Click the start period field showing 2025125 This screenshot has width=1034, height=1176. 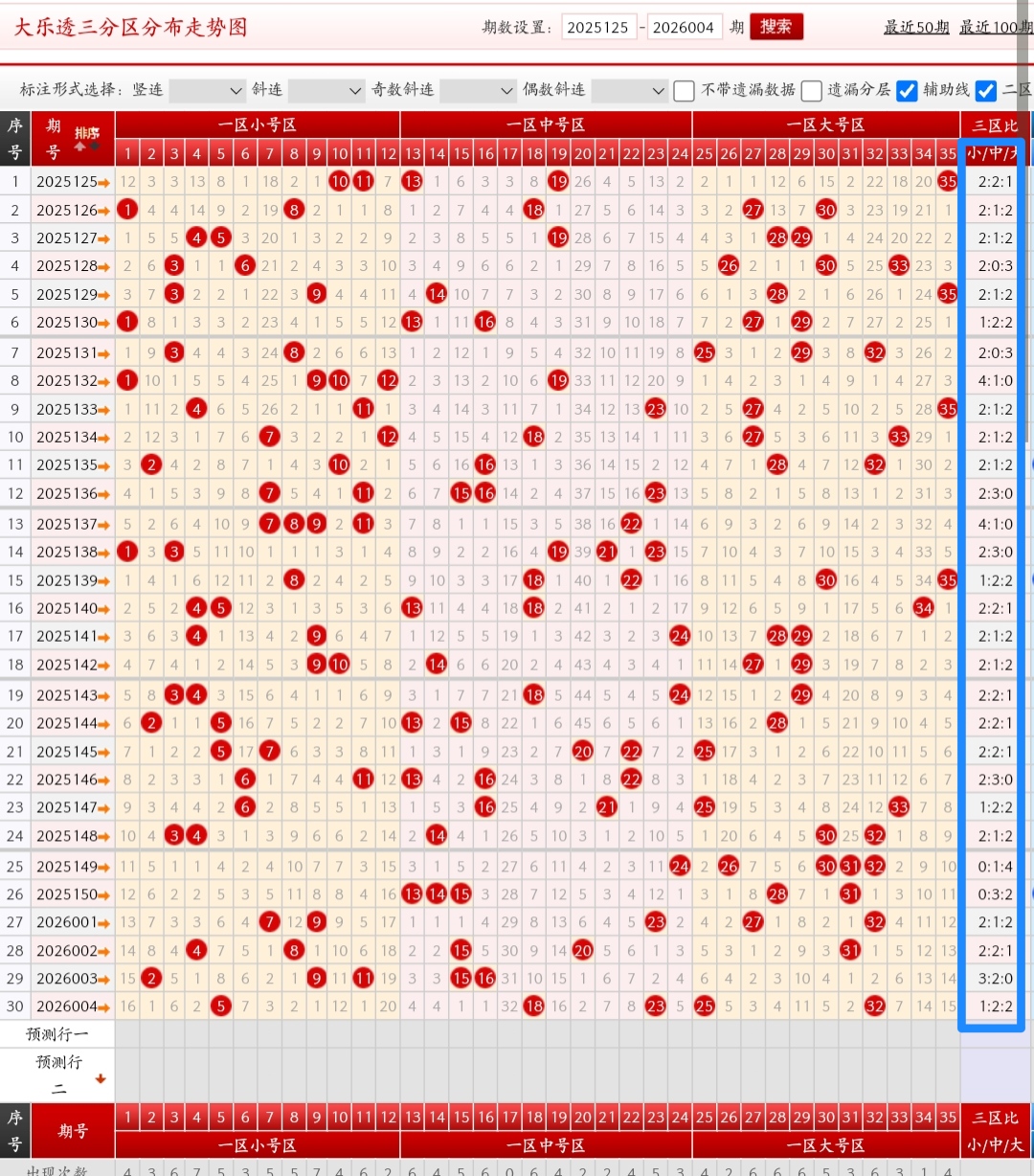click(x=598, y=28)
